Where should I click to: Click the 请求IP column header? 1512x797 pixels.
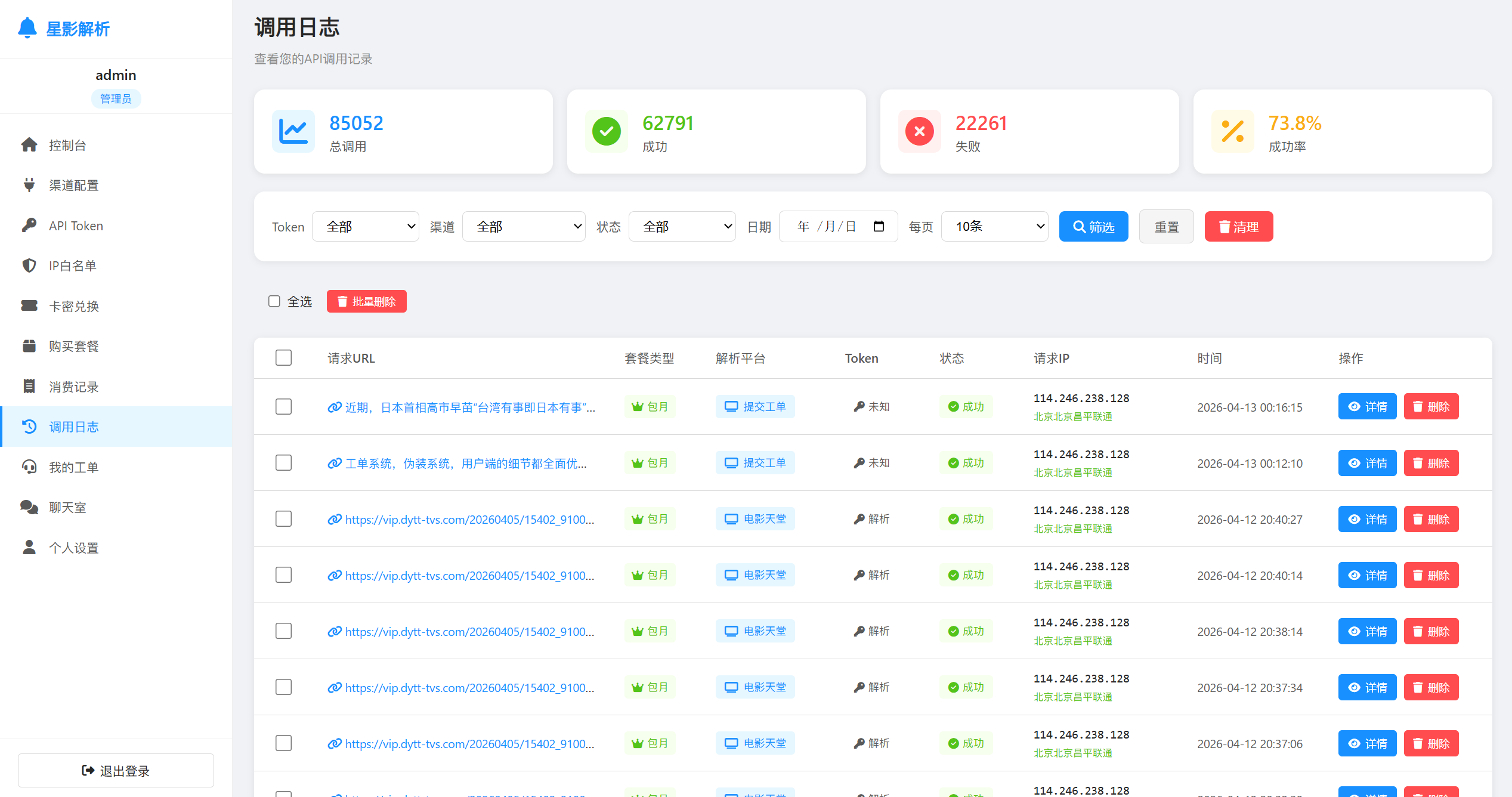[x=1052, y=358]
